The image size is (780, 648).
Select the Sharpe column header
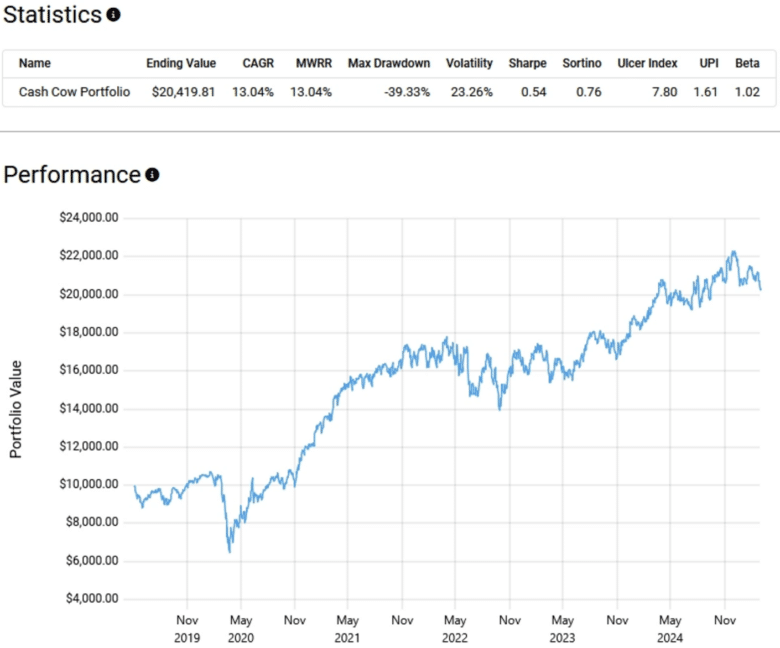pyautogui.click(x=527, y=63)
